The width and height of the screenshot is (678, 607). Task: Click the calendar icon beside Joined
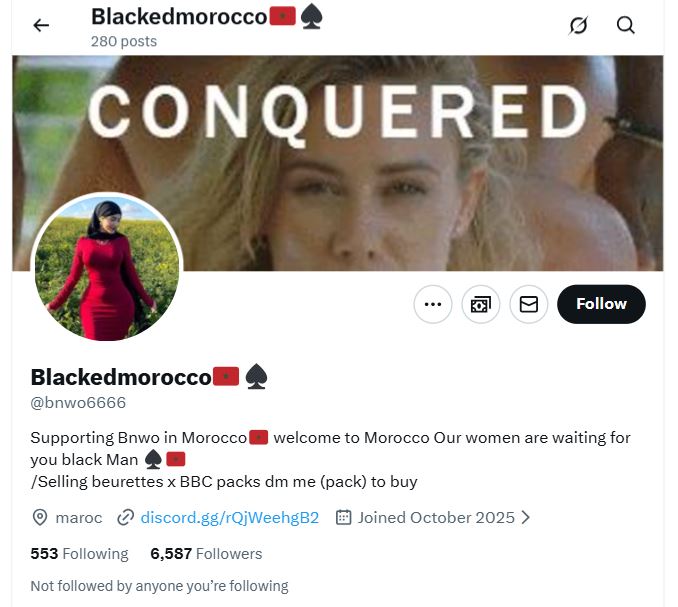click(x=343, y=518)
